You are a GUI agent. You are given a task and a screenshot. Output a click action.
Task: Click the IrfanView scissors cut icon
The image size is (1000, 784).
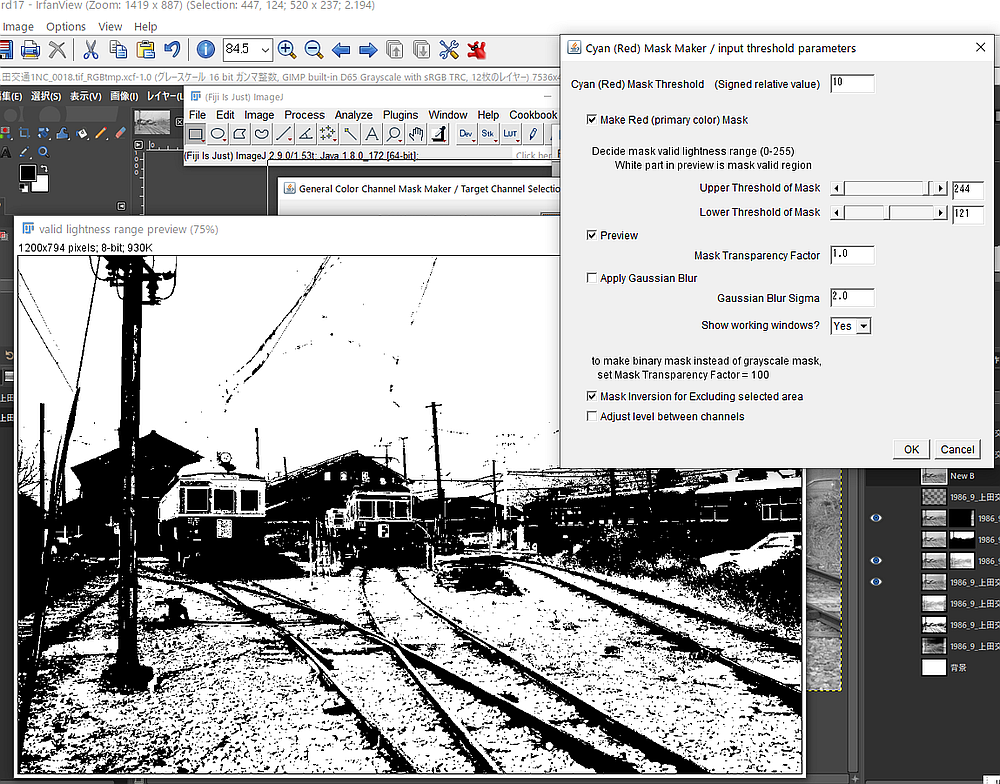pos(91,49)
